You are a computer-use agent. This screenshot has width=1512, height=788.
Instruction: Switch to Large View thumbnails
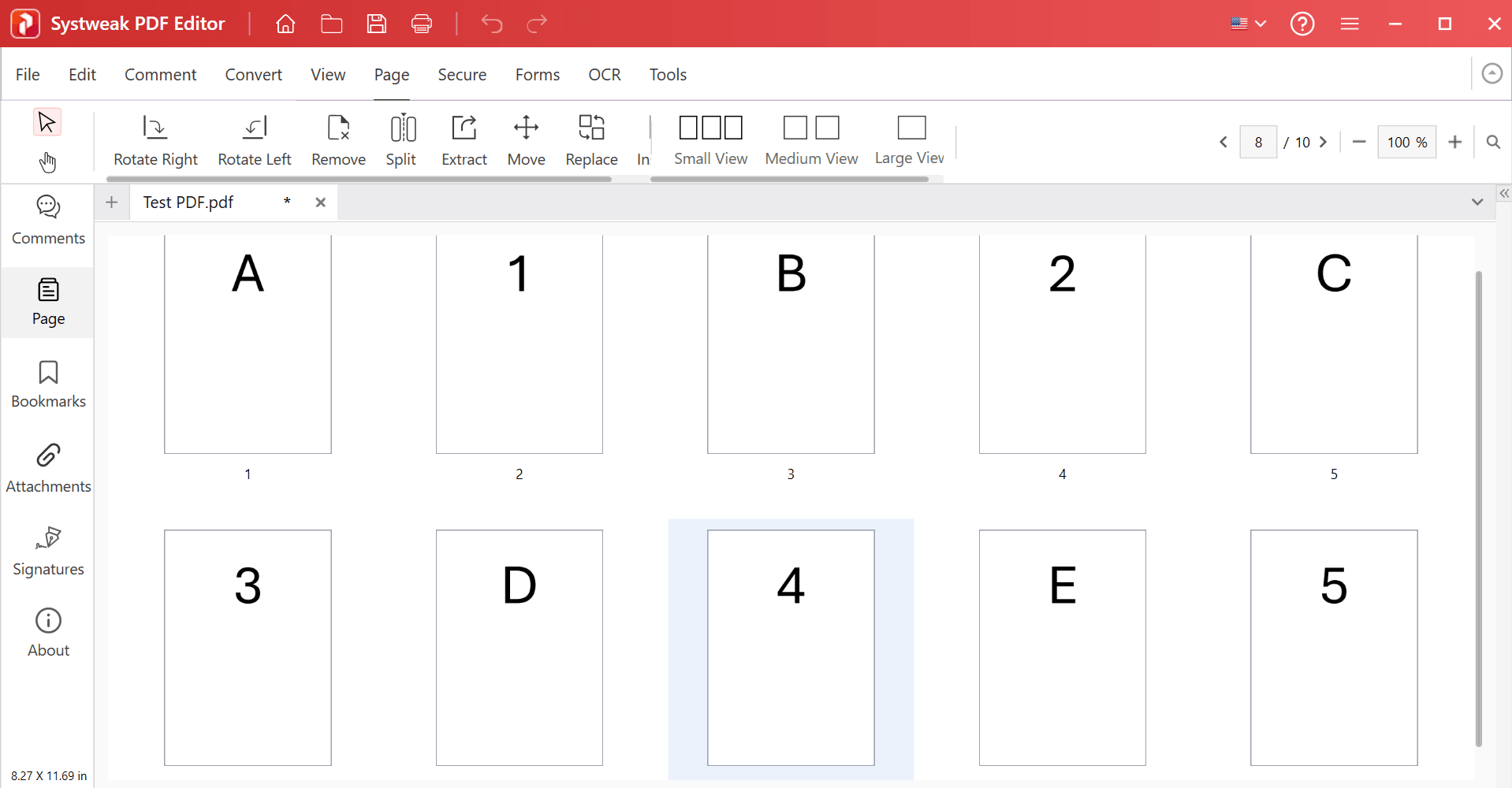tap(909, 140)
